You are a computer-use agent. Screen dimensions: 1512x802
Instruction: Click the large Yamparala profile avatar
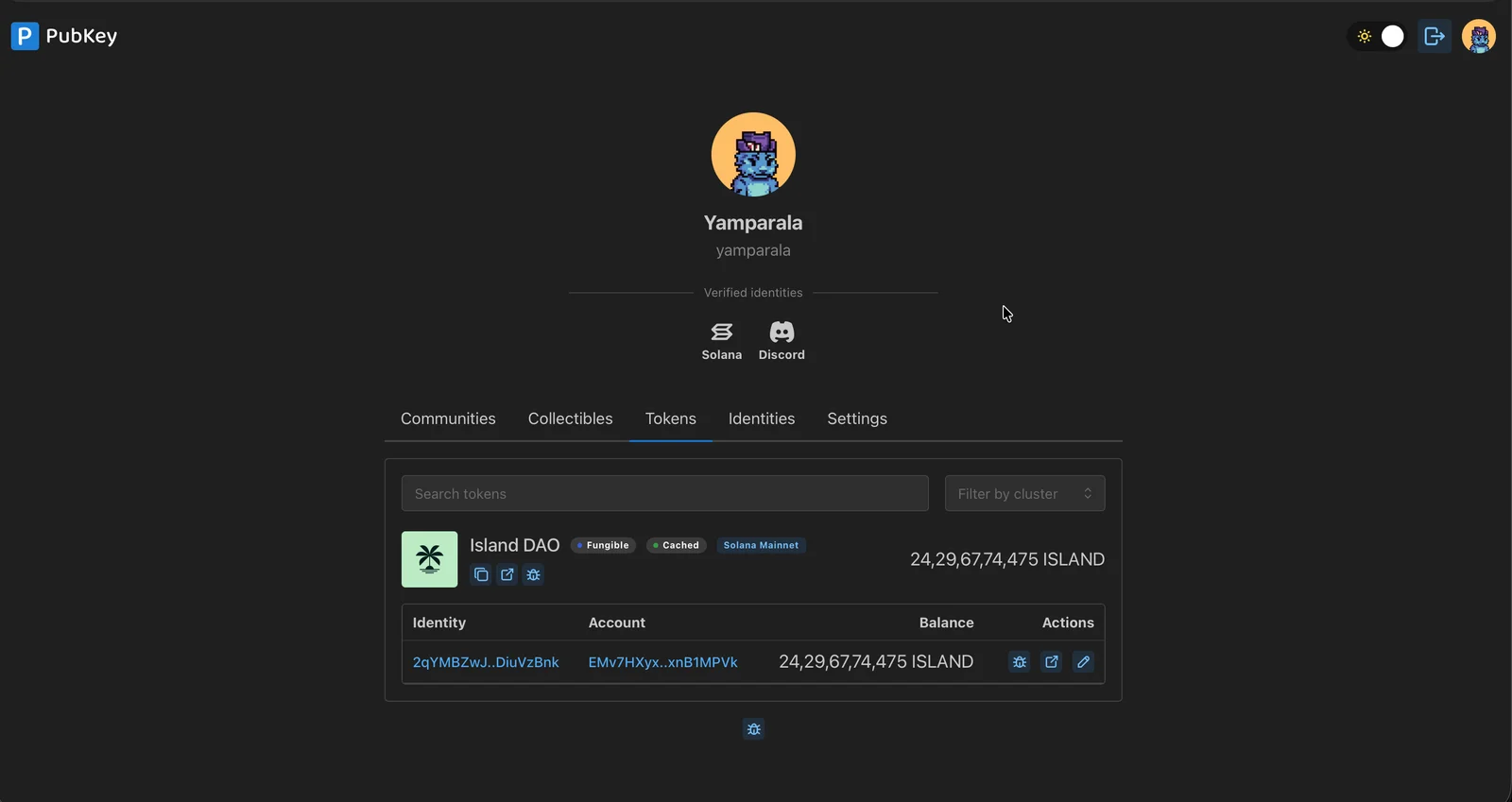pyautogui.click(x=753, y=154)
